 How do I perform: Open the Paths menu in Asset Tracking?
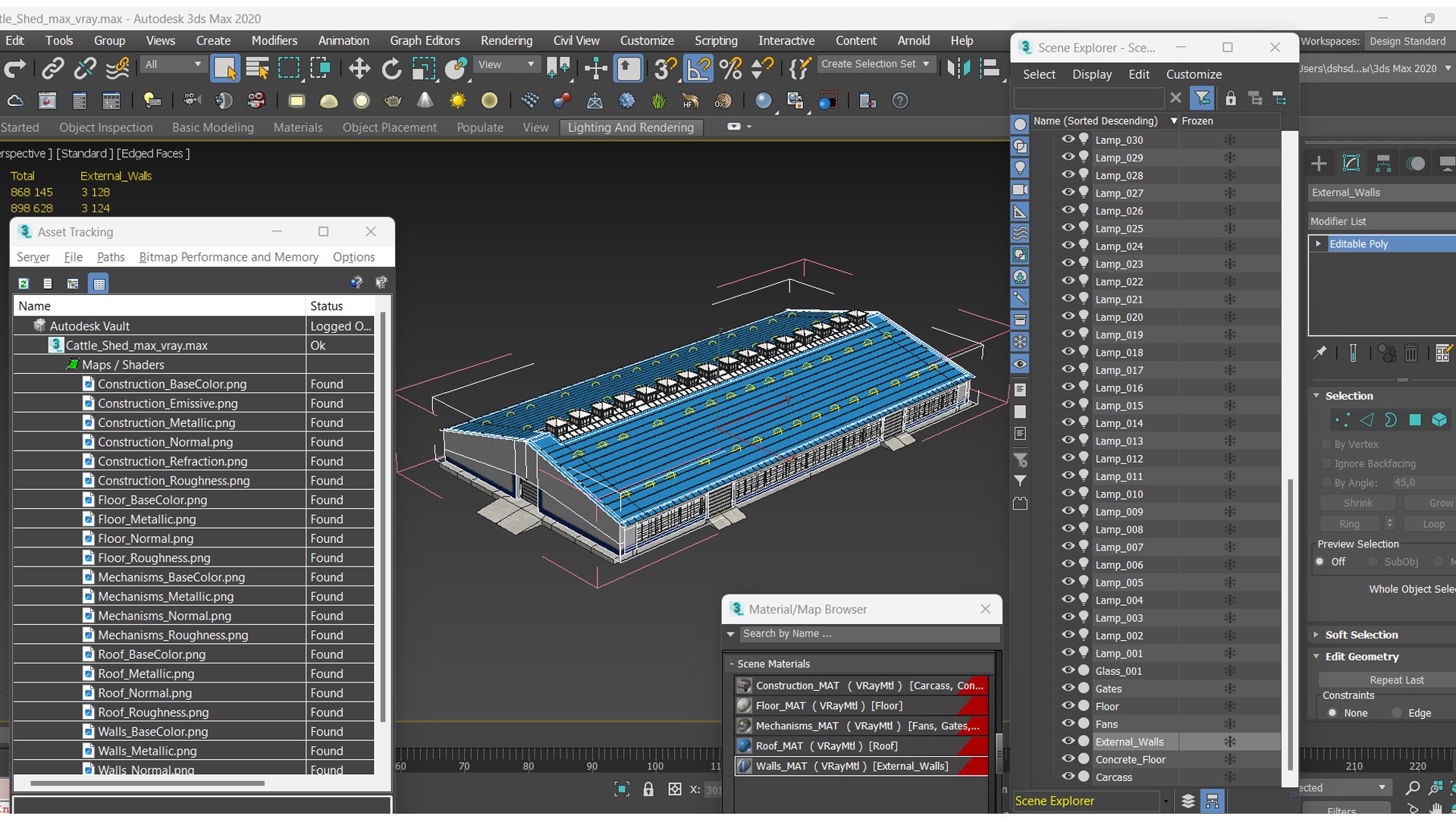111,257
